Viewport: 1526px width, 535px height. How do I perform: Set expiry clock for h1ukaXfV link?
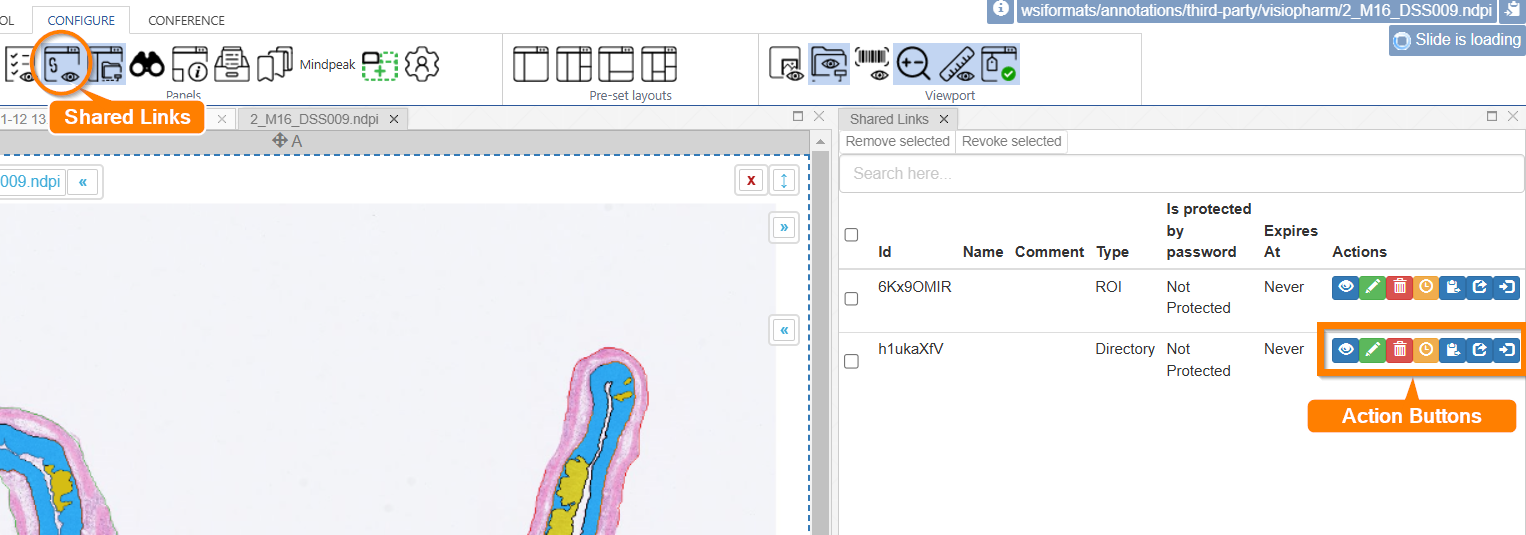1426,350
